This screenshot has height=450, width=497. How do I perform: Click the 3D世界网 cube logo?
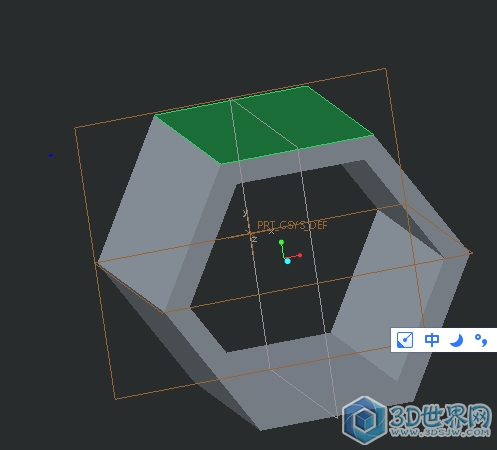365,420
